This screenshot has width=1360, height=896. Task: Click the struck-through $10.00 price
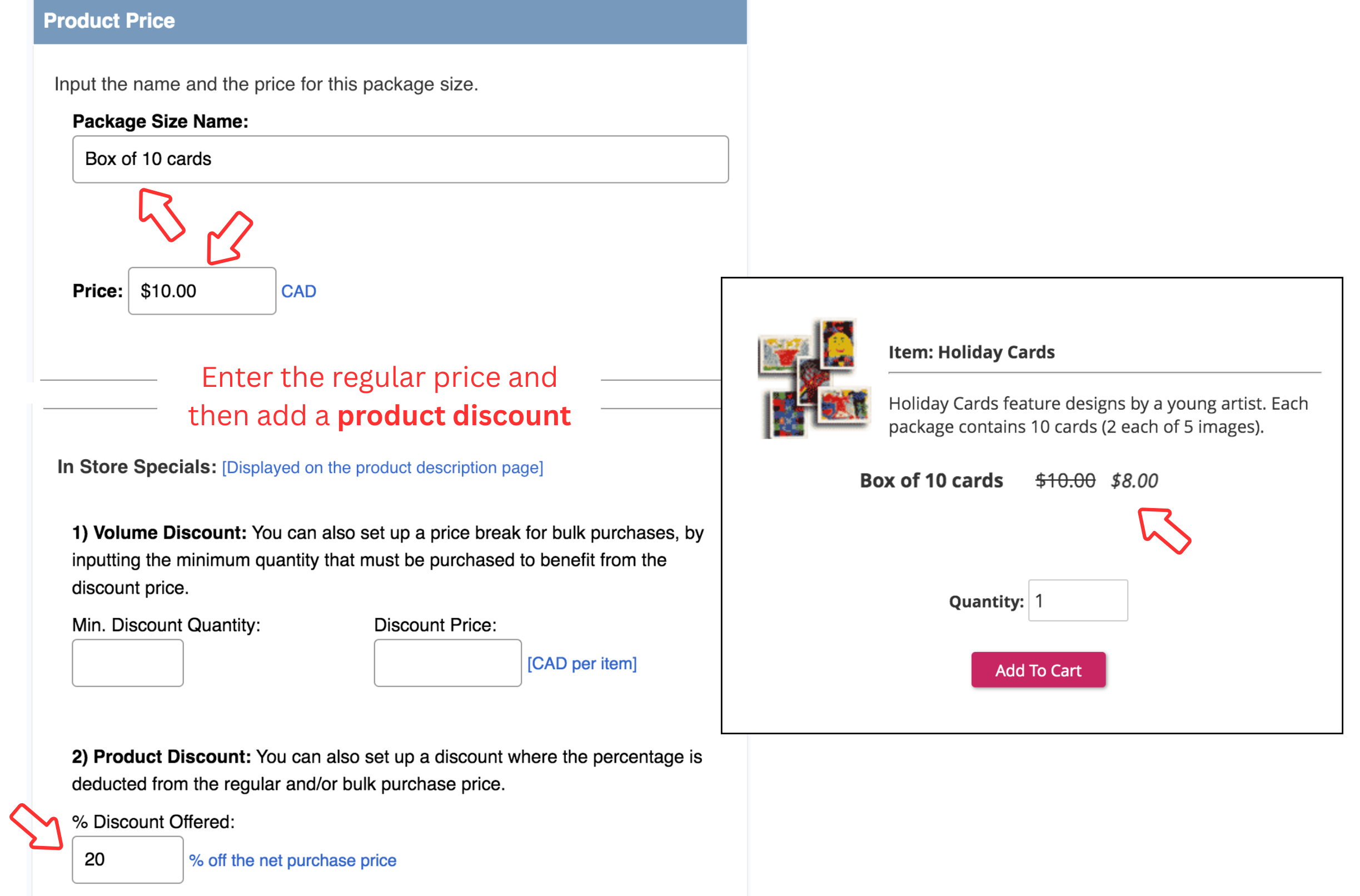(x=1065, y=481)
